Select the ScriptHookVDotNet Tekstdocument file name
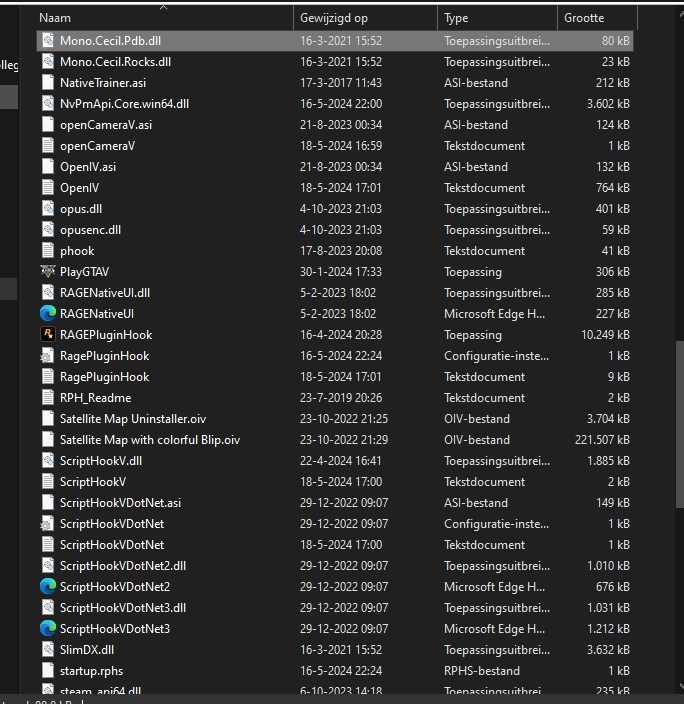 tap(112, 545)
